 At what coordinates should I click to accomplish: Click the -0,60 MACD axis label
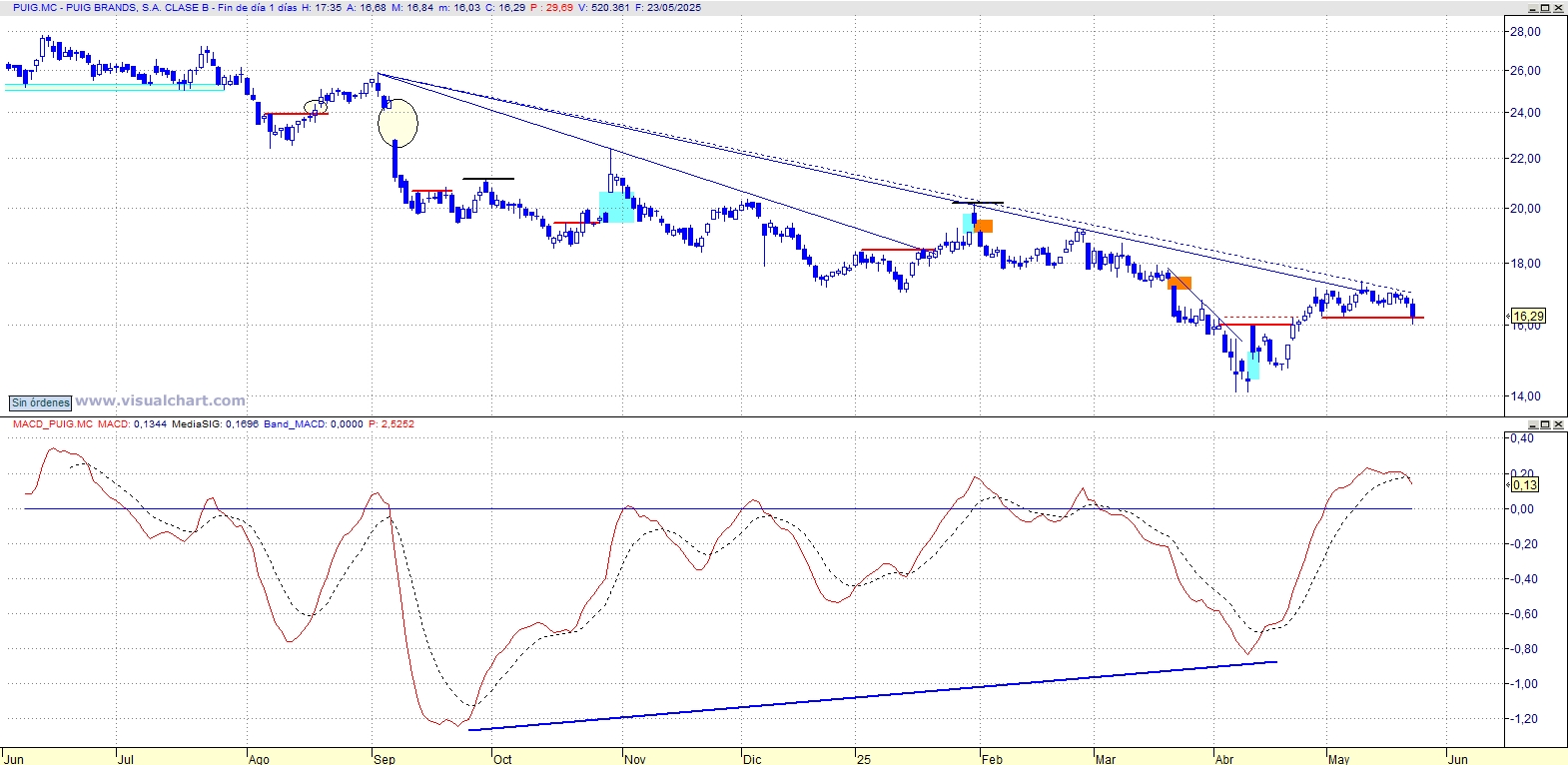click(x=1522, y=614)
